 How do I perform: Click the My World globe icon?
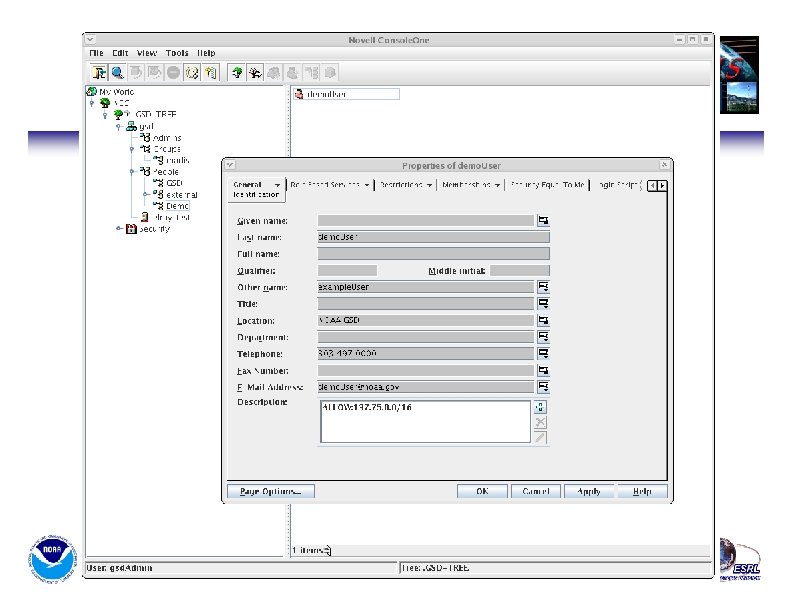pyautogui.click(x=92, y=91)
